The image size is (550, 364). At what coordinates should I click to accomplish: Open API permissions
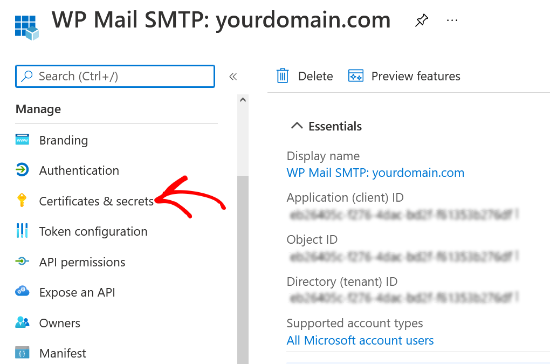[82, 262]
